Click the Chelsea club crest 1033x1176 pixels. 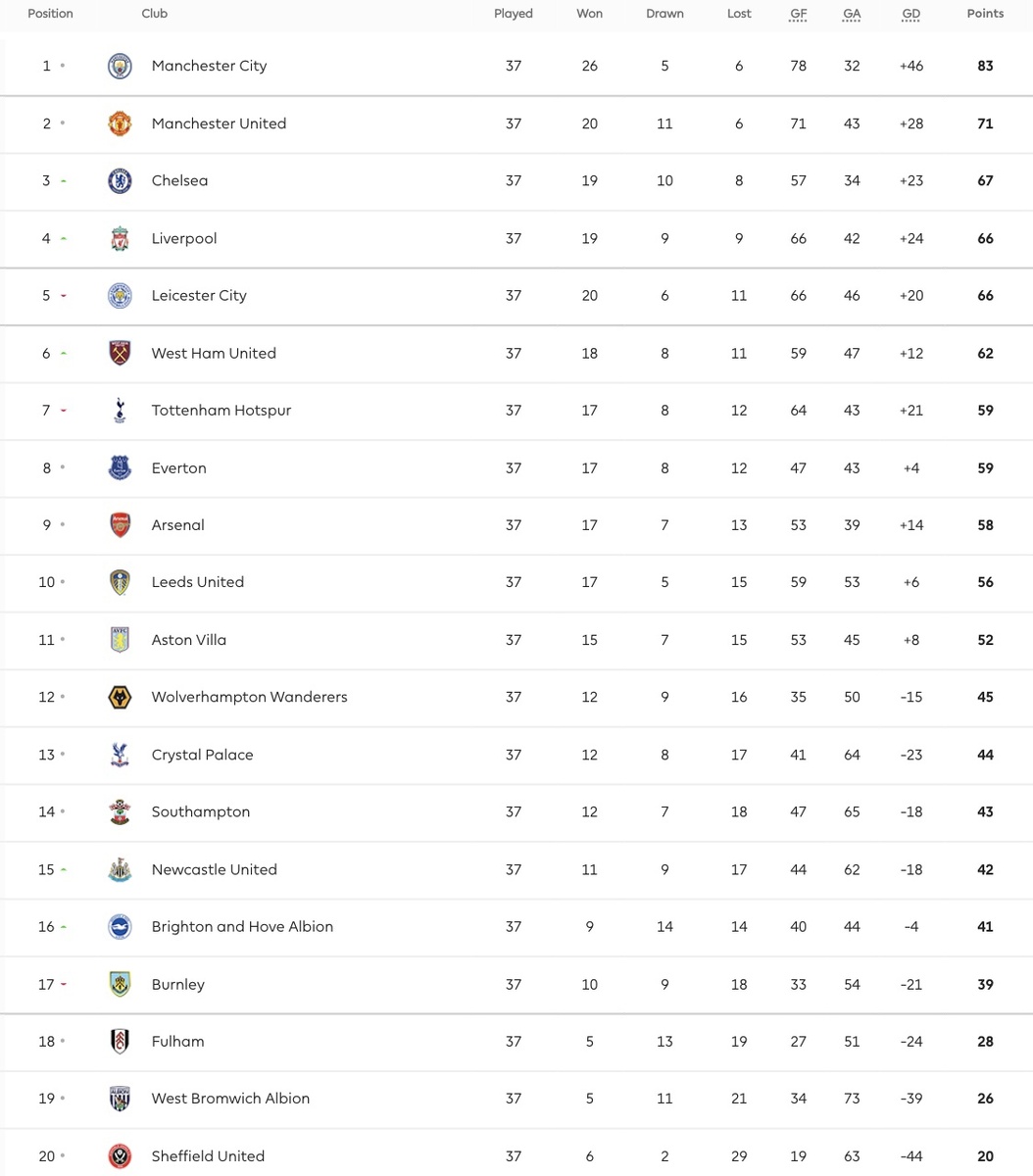tap(120, 180)
